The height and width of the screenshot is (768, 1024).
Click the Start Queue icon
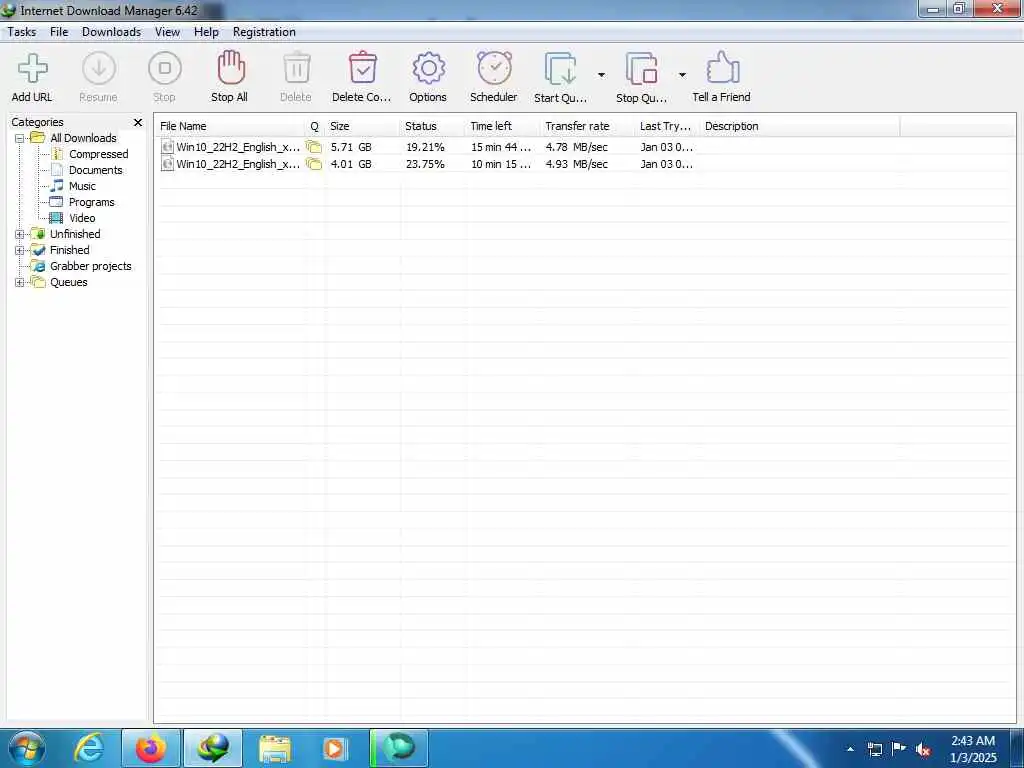click(561, 69)
